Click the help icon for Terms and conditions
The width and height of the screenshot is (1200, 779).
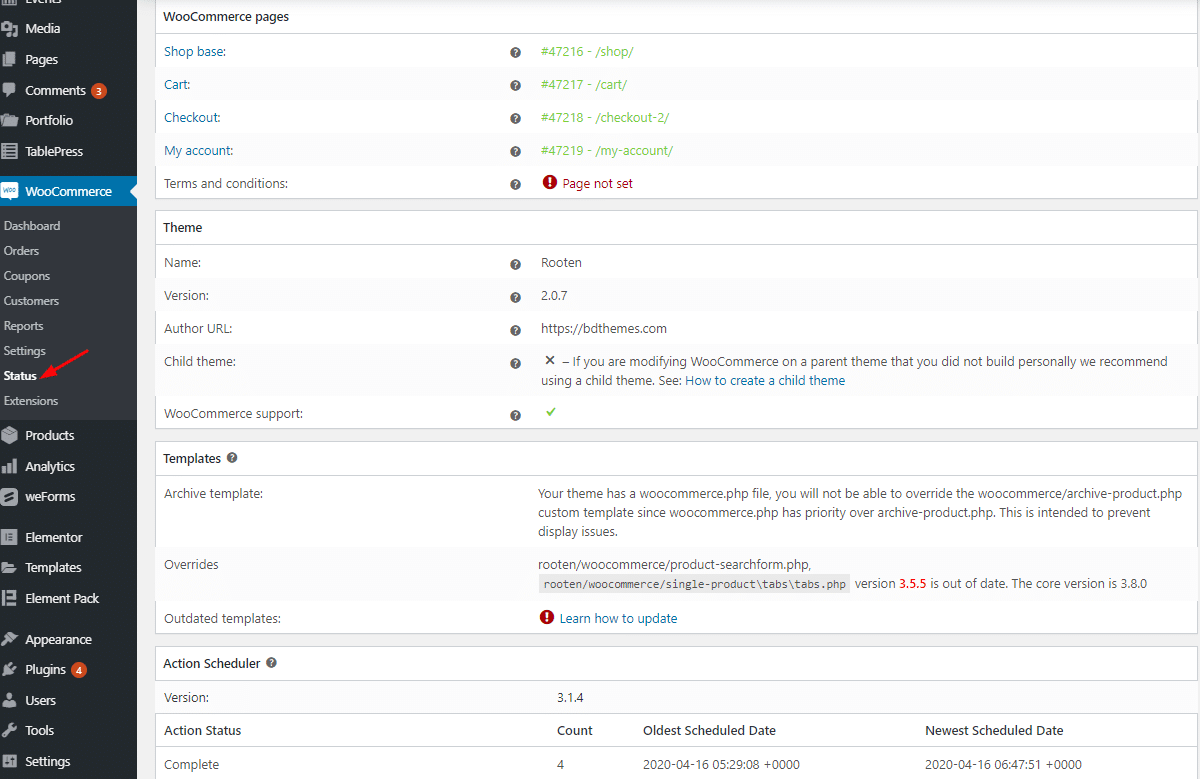click(x=515, y=185)
